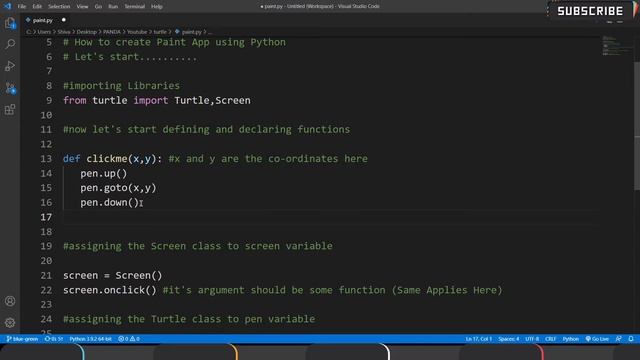The height and width of the screenshot is (360, 640).
Task: Click the Python interpreter version in status bar
Action: click(x=90, y=339)
